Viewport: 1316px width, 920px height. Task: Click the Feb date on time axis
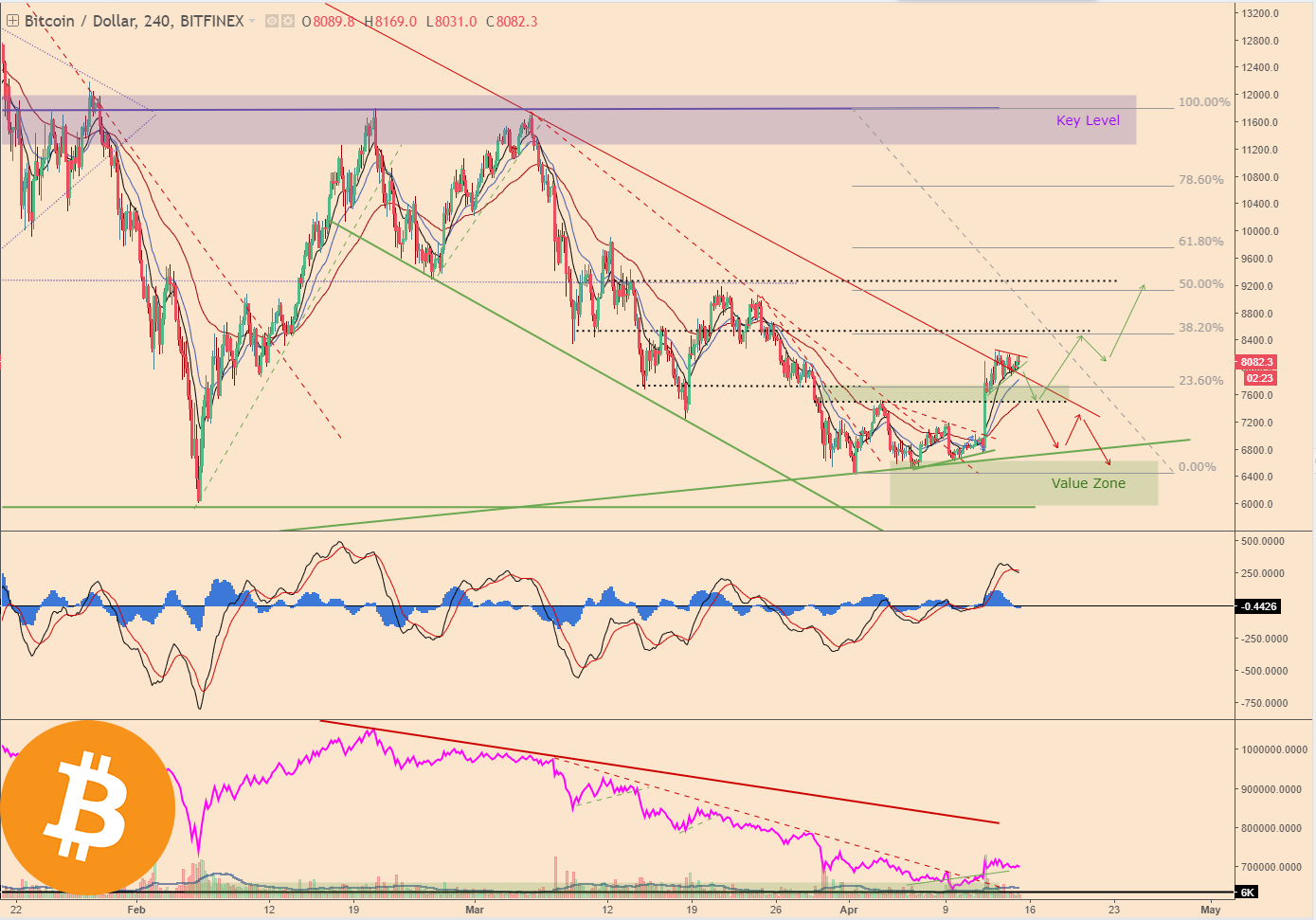(136, 910)
